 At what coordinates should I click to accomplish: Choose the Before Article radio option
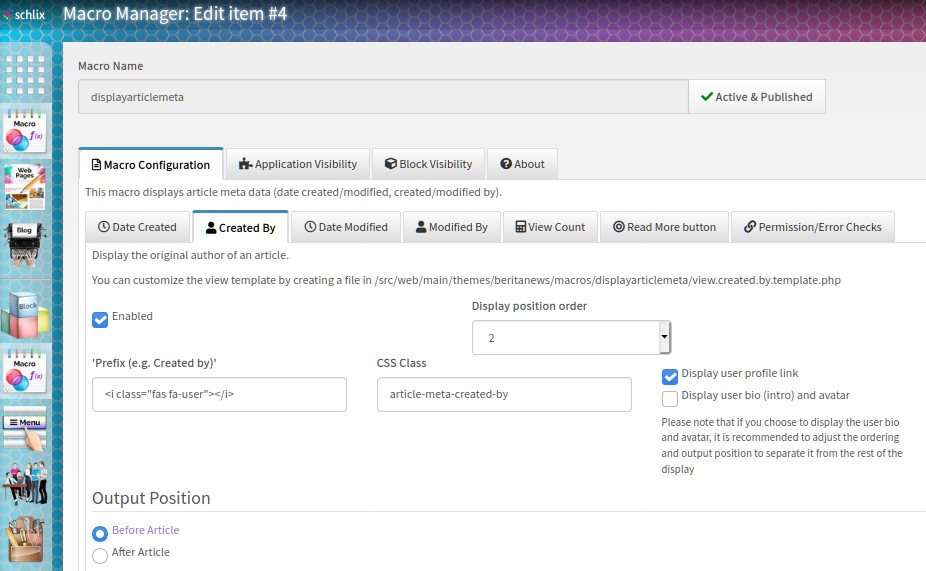[100, 533]
